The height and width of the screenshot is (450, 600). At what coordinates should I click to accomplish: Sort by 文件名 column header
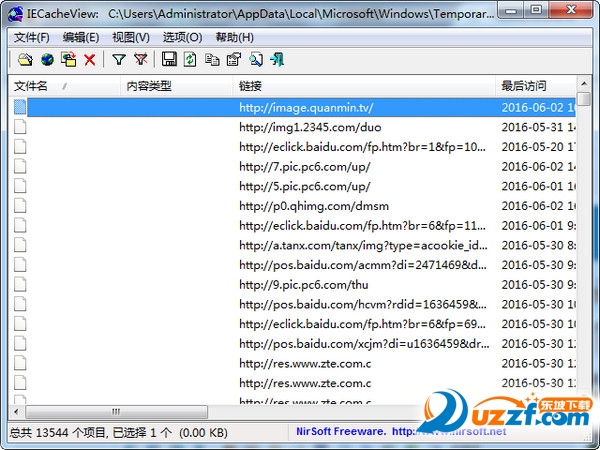tap(64, 86)
